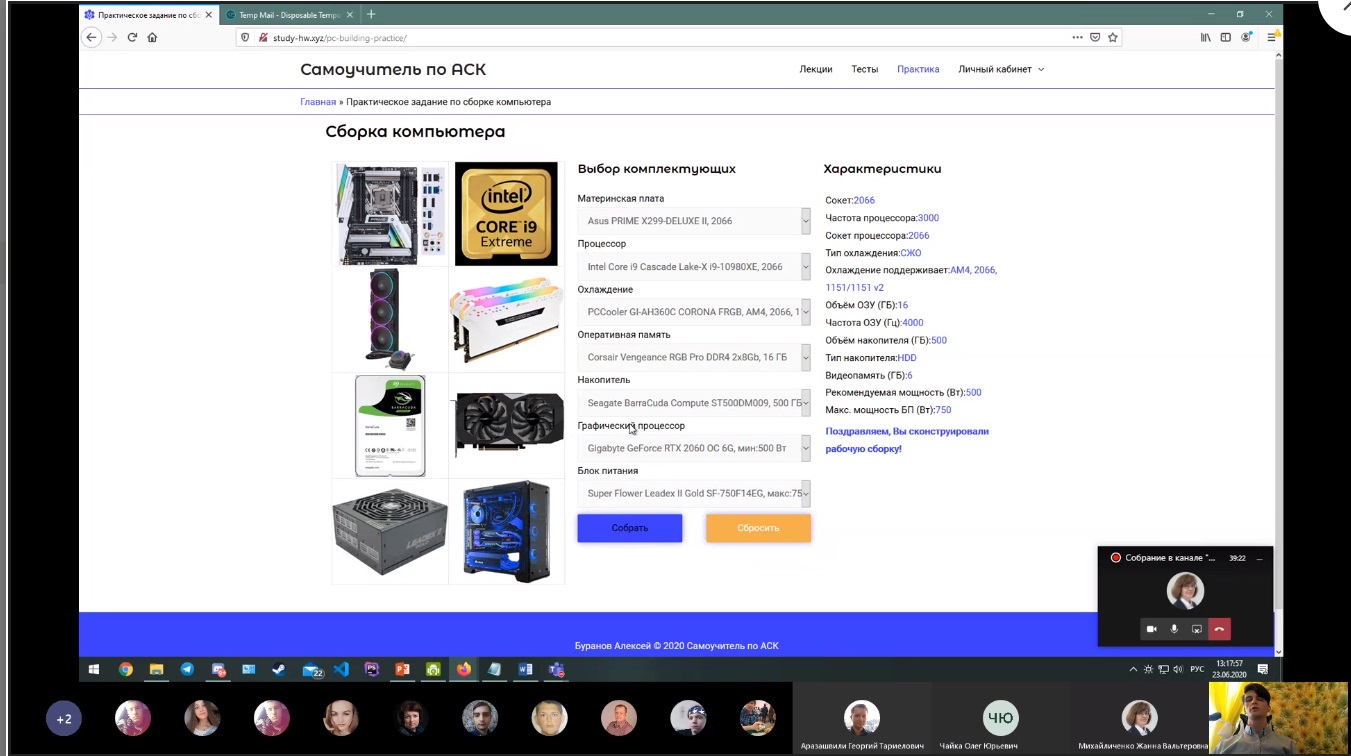Open Steam from the taskbar
This screenshot has width=1351, height=756.
(x=279, y=670)
